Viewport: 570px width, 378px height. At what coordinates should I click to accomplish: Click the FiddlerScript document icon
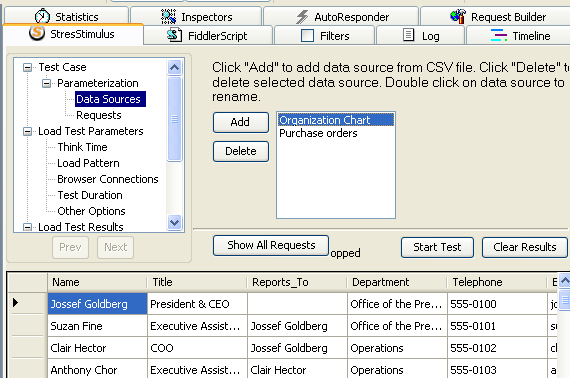(174, 35)
